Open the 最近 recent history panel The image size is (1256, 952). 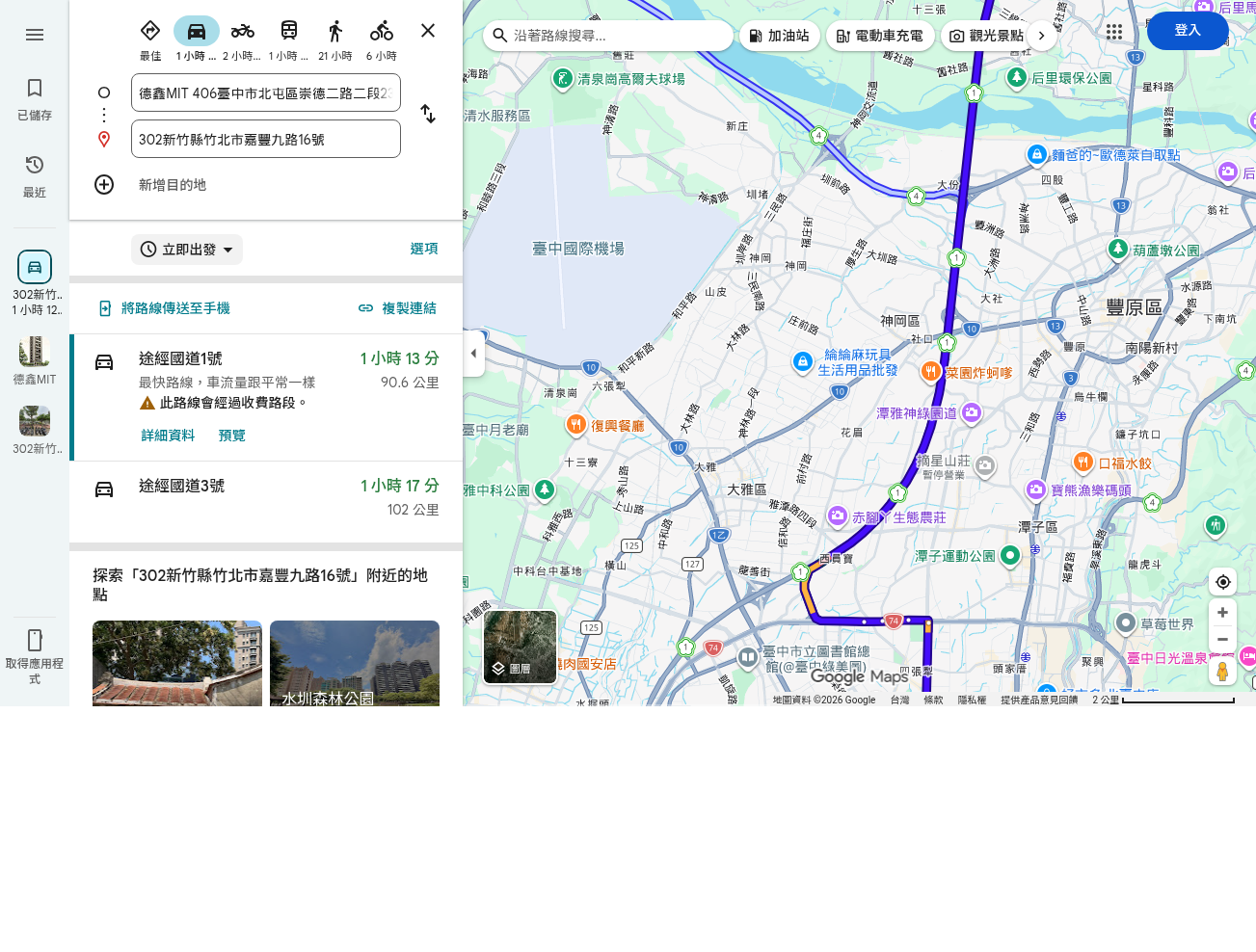[x=35, y=176]
